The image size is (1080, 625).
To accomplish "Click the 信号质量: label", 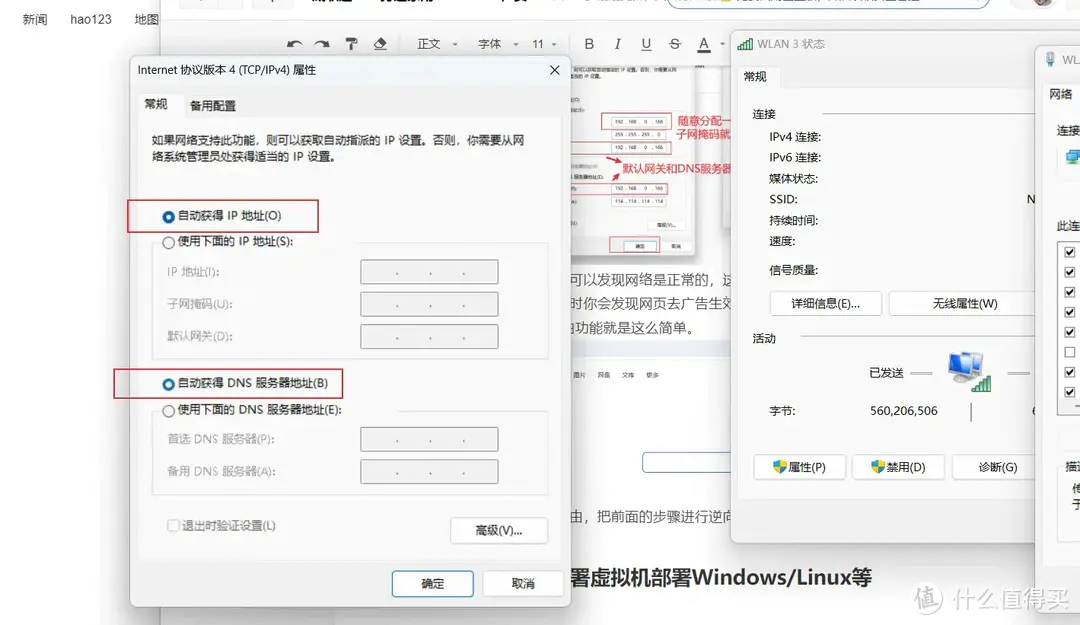I will (x=793, y=270).
